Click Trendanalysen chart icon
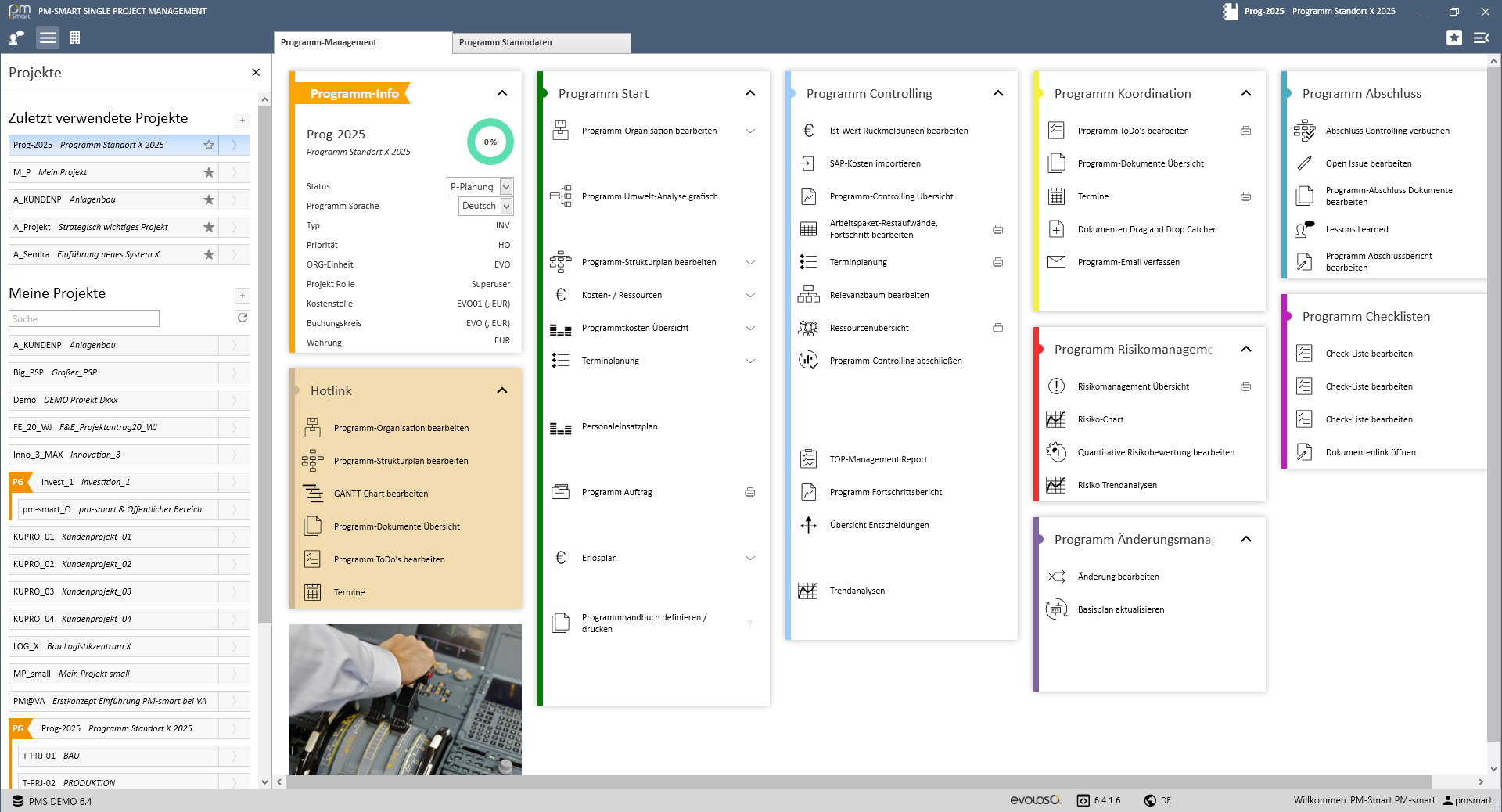The height and width of the screenshot is (812, 1502). tap(808, 591)
